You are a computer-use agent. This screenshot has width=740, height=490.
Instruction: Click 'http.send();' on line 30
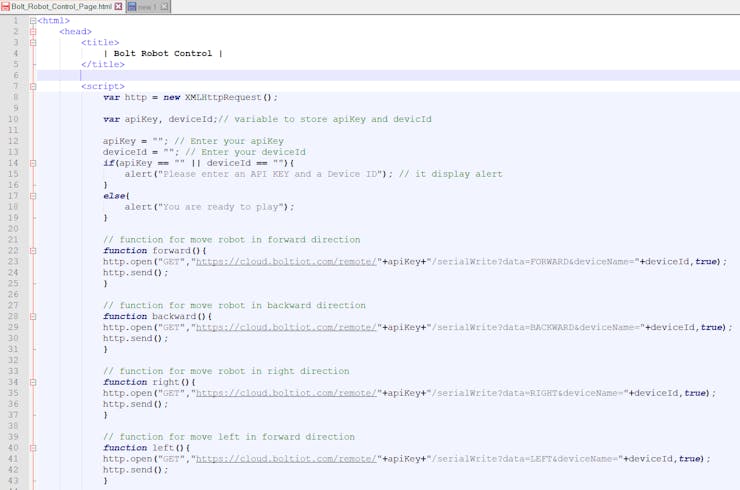[135, 338]
